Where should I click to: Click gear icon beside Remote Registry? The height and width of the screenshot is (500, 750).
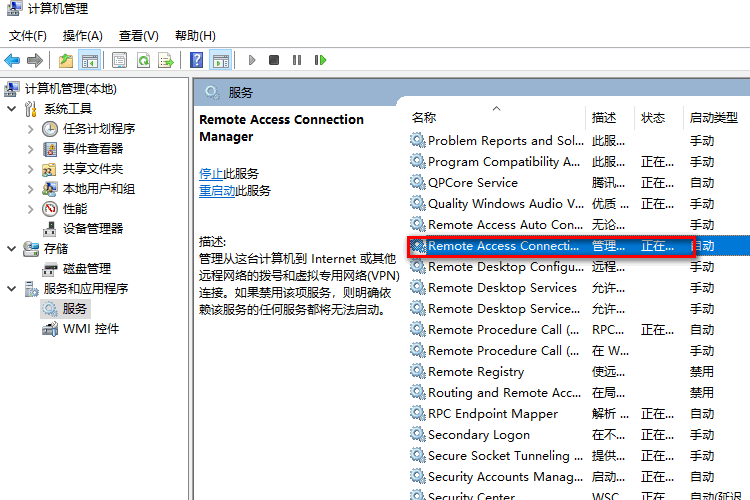[x=418, y=371]
